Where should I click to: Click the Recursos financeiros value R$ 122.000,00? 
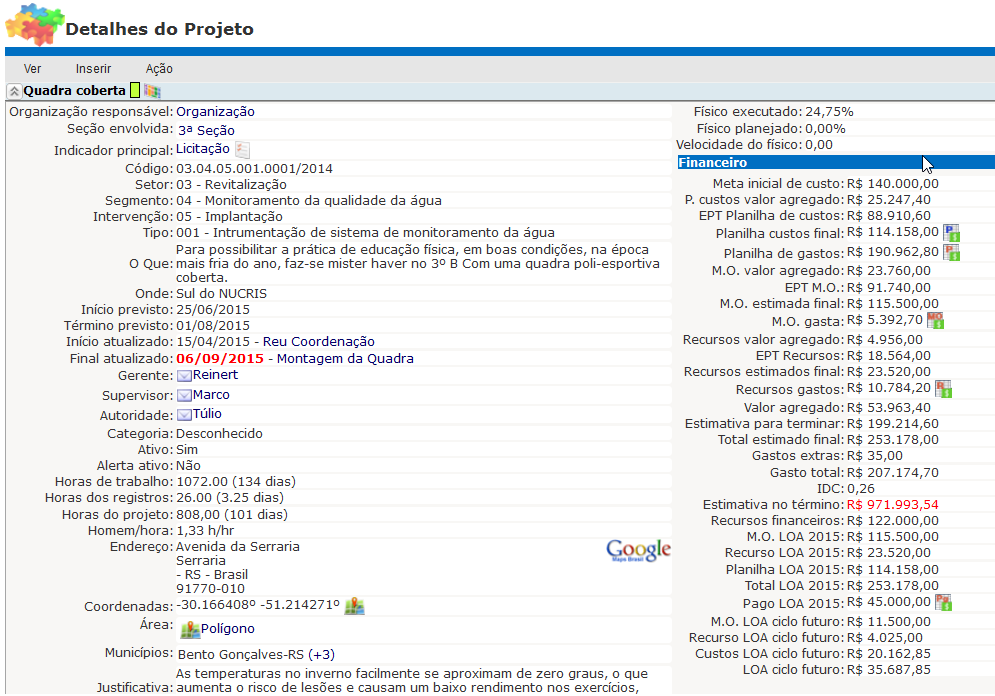893,521
